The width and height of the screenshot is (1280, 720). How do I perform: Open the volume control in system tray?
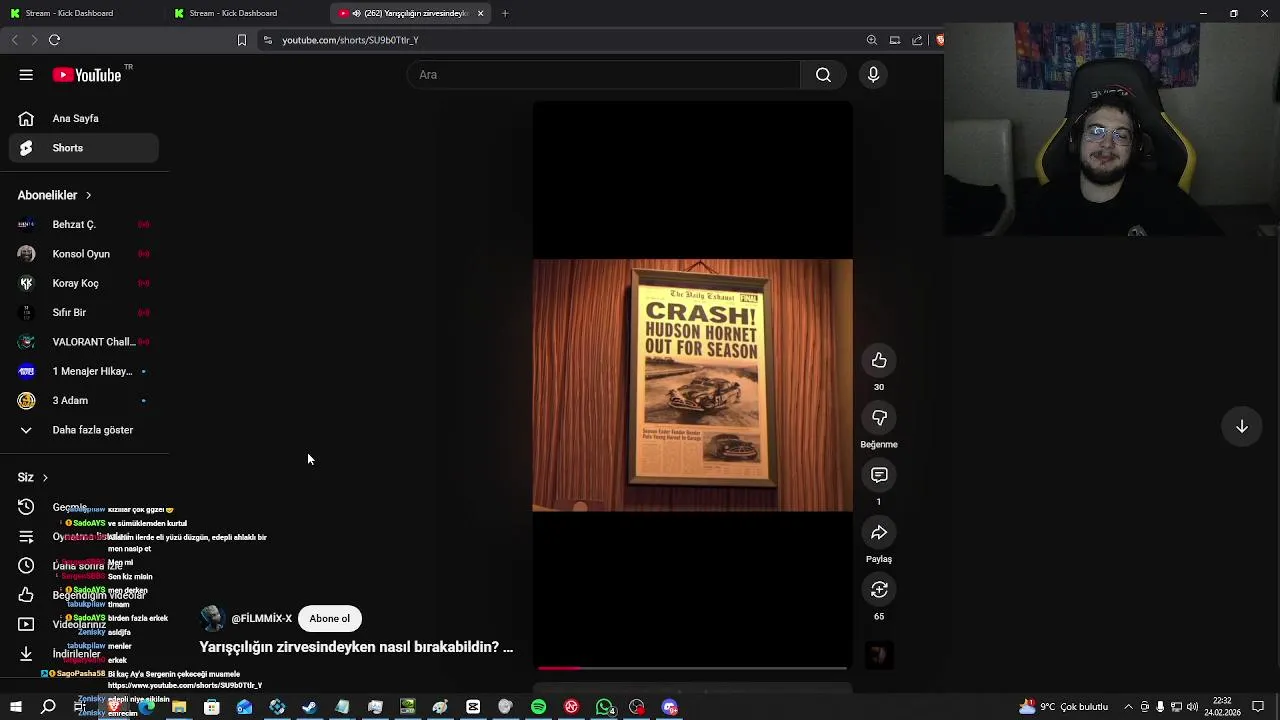(1192, 707)
